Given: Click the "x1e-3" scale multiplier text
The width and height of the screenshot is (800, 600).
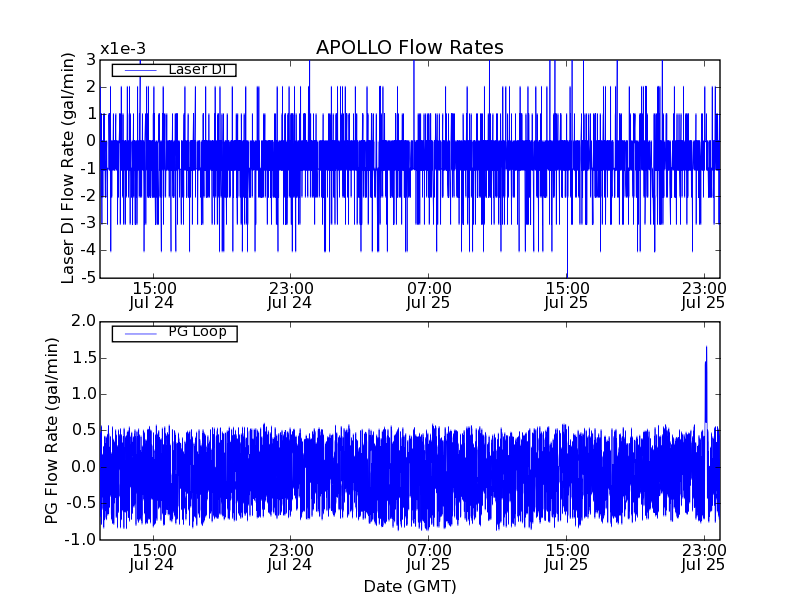Looking at the screenshot, I should pos(121,49).
